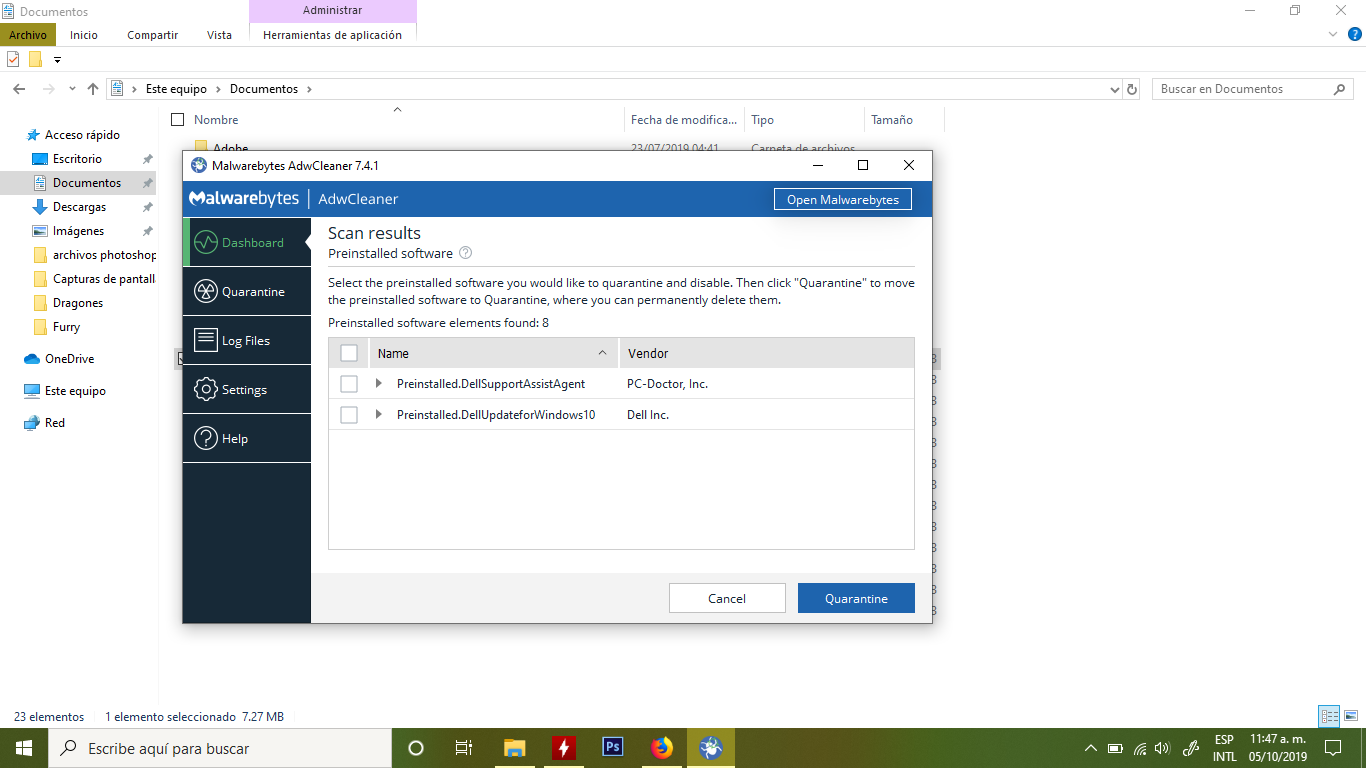Open Task View on the taskbar
Image resolution: width=1366 pixels, height=768 pixels.
pyautogui.click(x=464, y=748)
